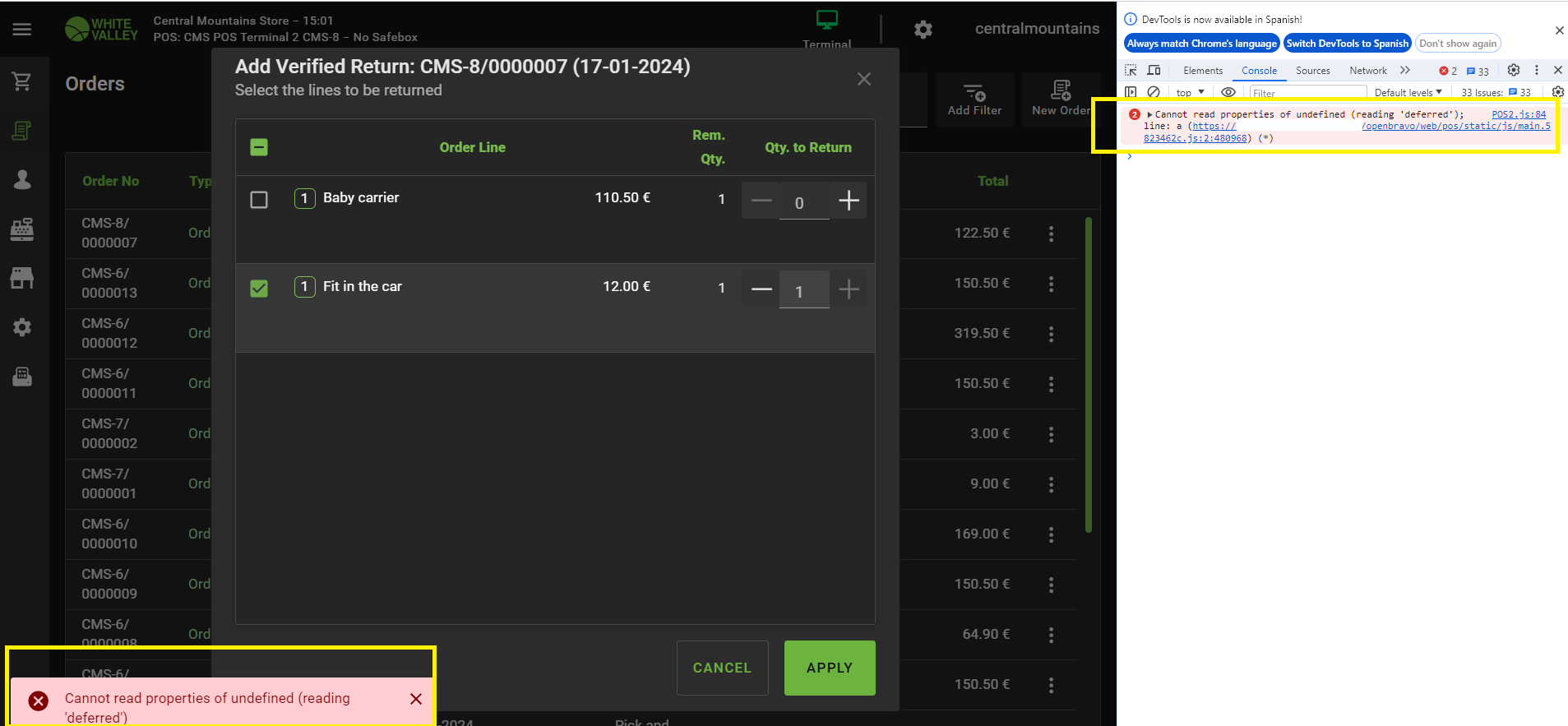Open the 33 Issues link in the console toolbar

click(1496, 93)
